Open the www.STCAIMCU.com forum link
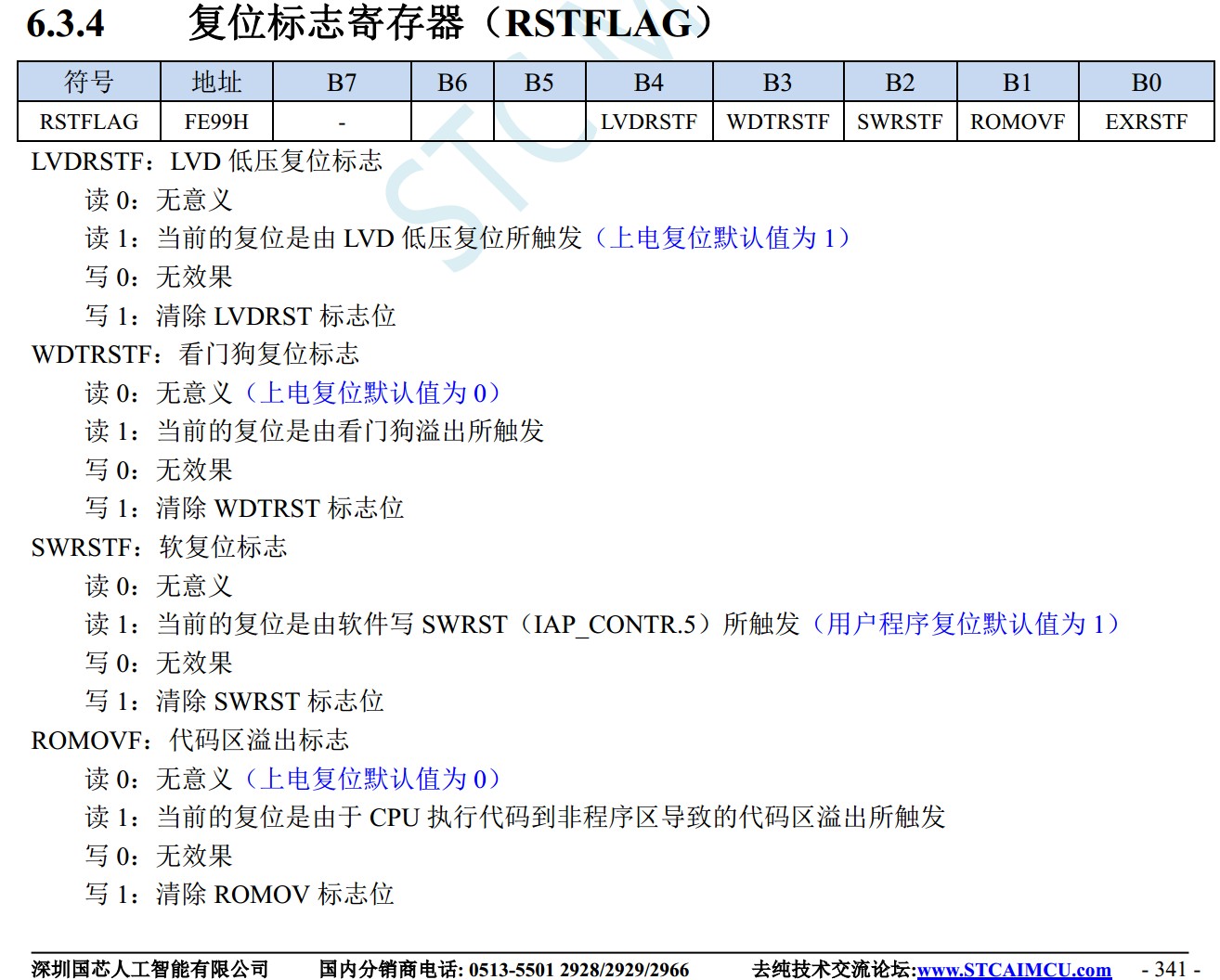 pos(1014,970)
